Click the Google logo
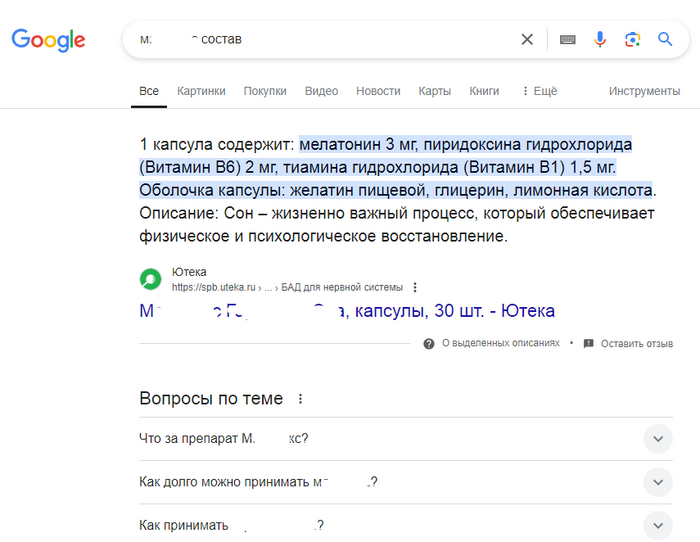Screen dimensions: 700x542 click(48, 40)
